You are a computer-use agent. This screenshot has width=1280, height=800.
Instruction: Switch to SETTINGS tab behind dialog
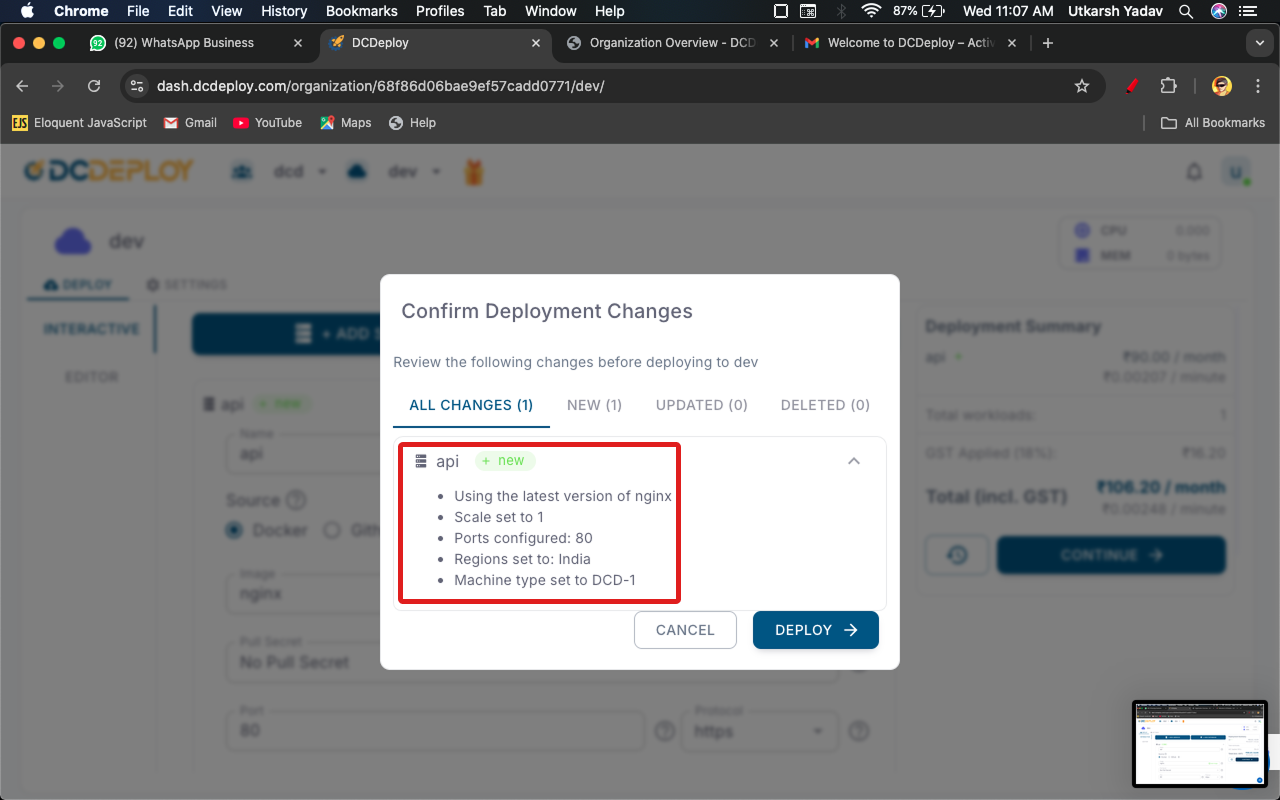(x=187, y=285)
